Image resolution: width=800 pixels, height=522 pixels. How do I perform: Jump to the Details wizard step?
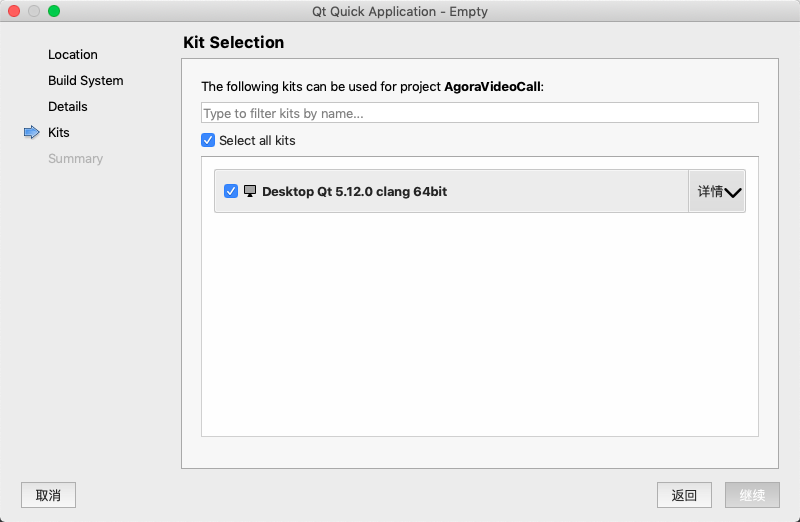coord(68,107)
